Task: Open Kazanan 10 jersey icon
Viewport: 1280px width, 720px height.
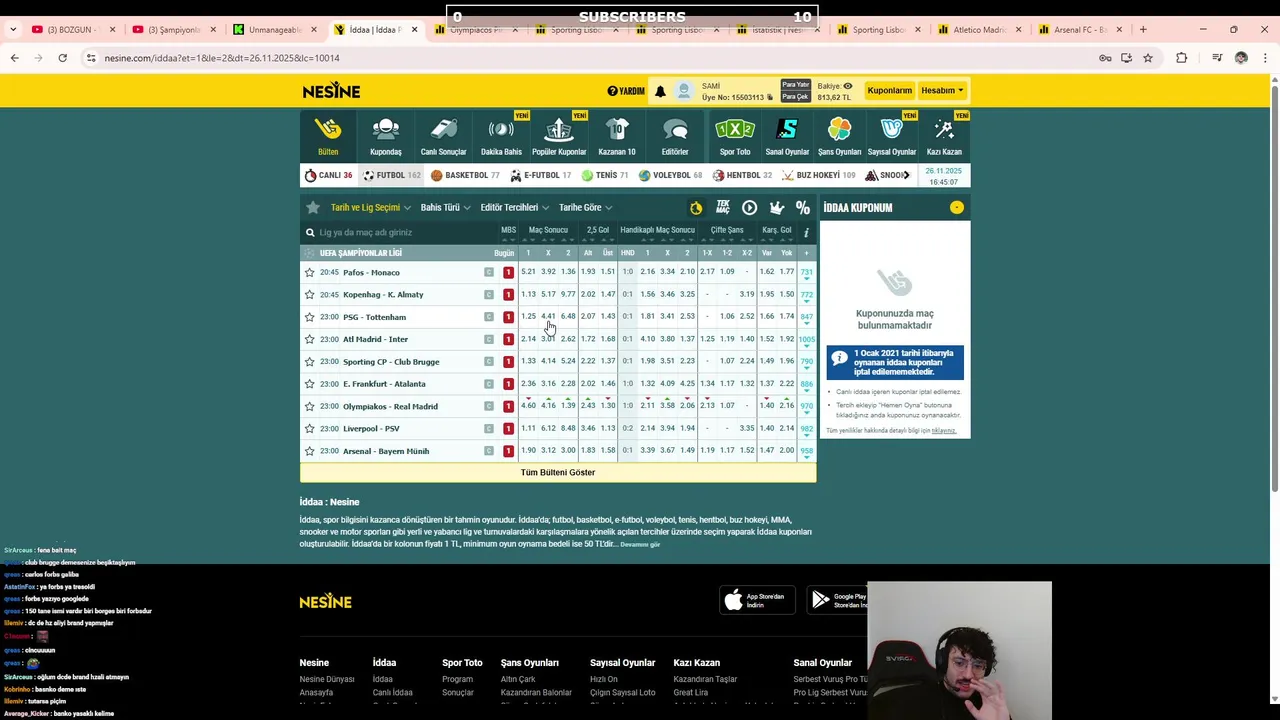Action: point(617,129)
